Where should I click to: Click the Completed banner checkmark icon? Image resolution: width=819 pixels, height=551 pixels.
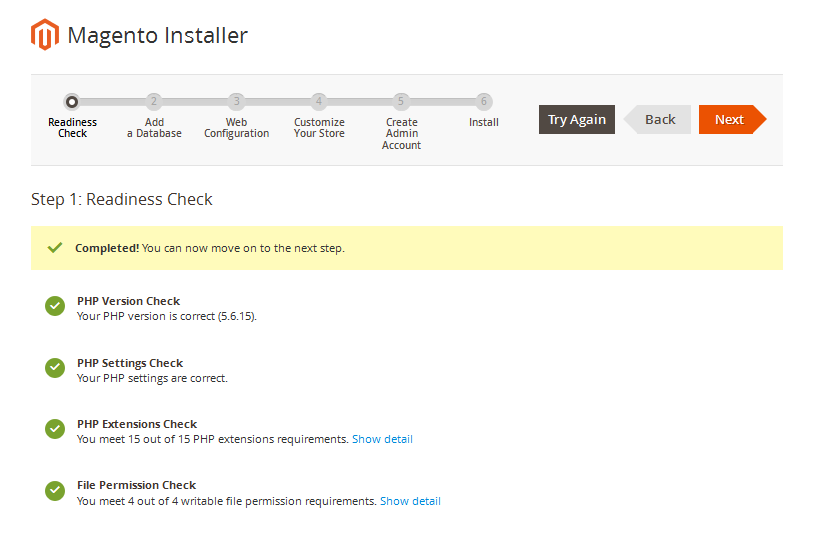55,248
